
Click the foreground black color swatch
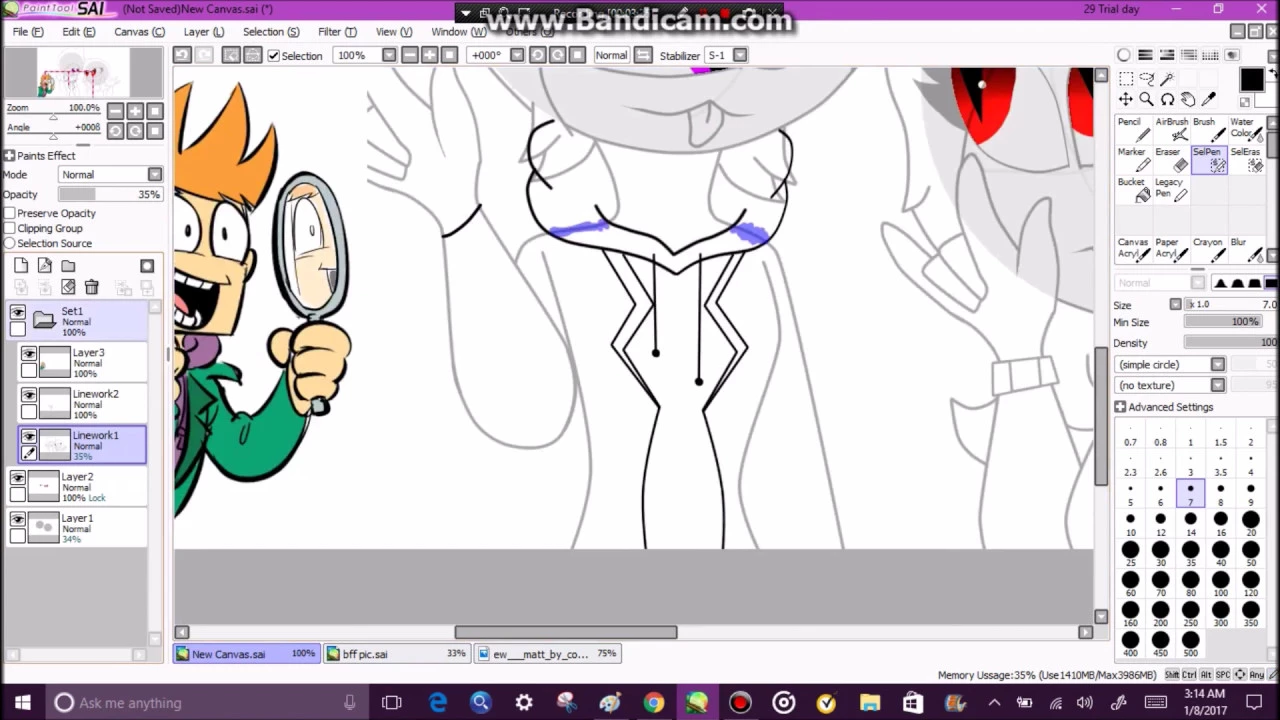1252,80
